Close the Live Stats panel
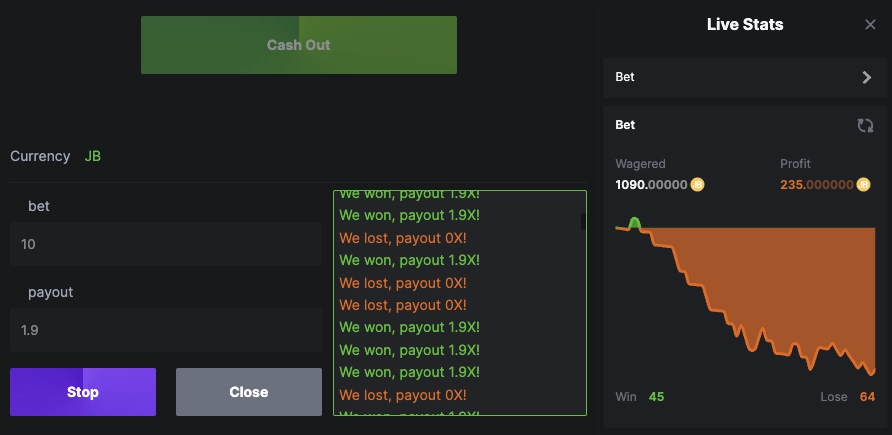Image resolution: width=892 pixels, height=435 pixels. [x=870, y=25]
